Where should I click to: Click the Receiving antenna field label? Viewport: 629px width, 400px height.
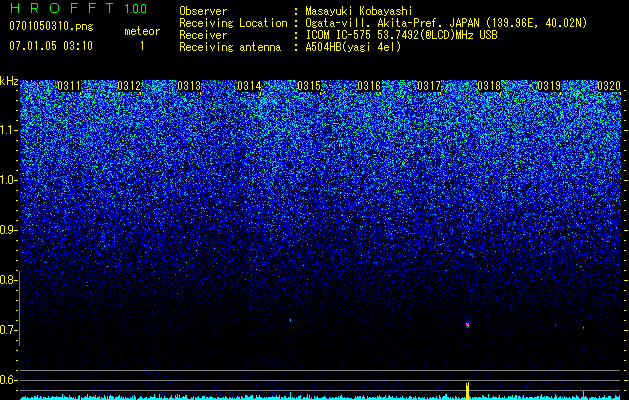[230, 47]
